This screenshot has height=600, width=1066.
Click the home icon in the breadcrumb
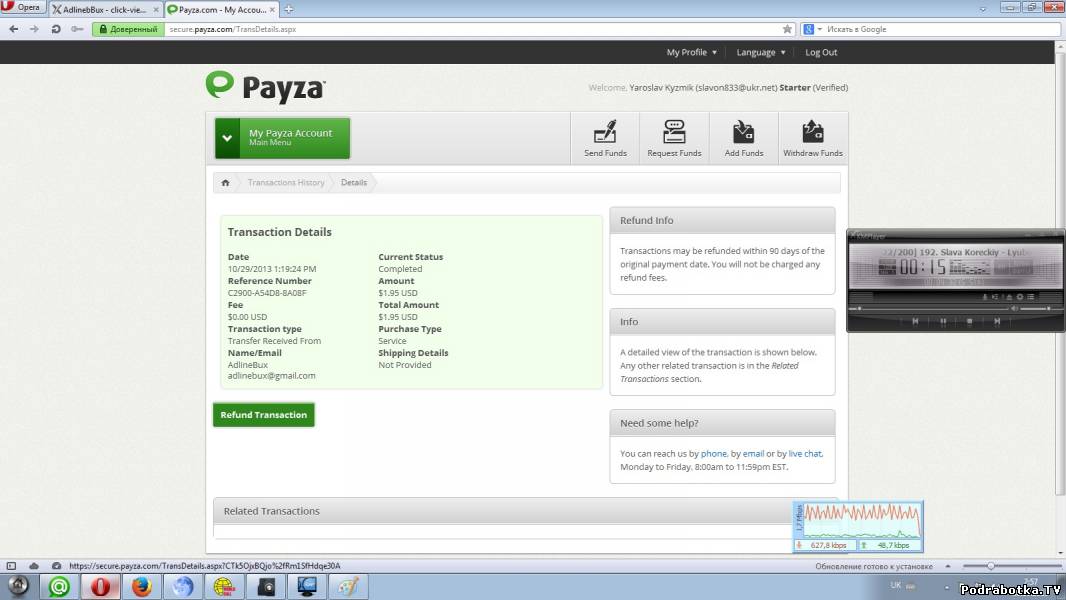pos(226,183)
